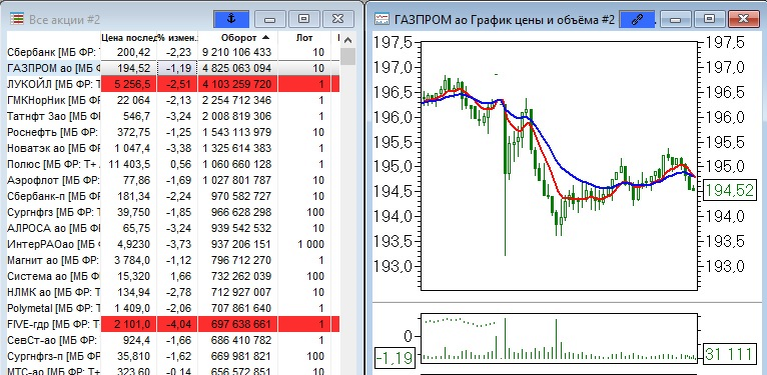Click the table icon in the "Все акции #2" title bar
Viewport: 767px width, 375px height.
pyautogui.click(x=17, y=19)
